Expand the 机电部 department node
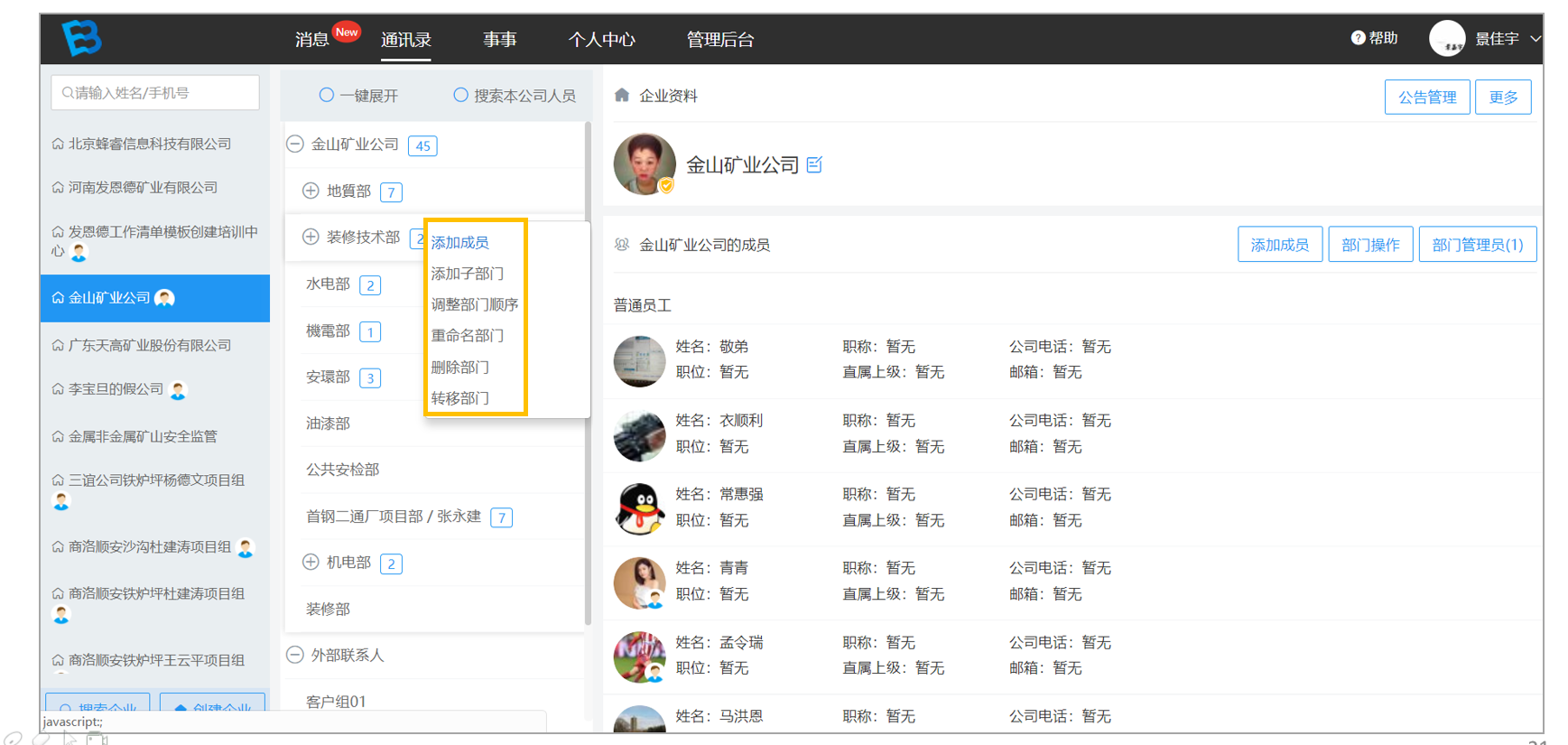 click(x=311, y=563)
